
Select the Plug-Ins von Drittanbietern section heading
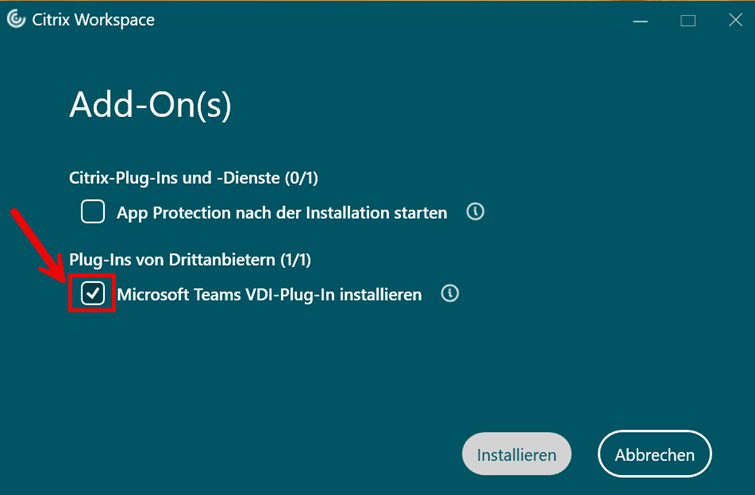190,260
